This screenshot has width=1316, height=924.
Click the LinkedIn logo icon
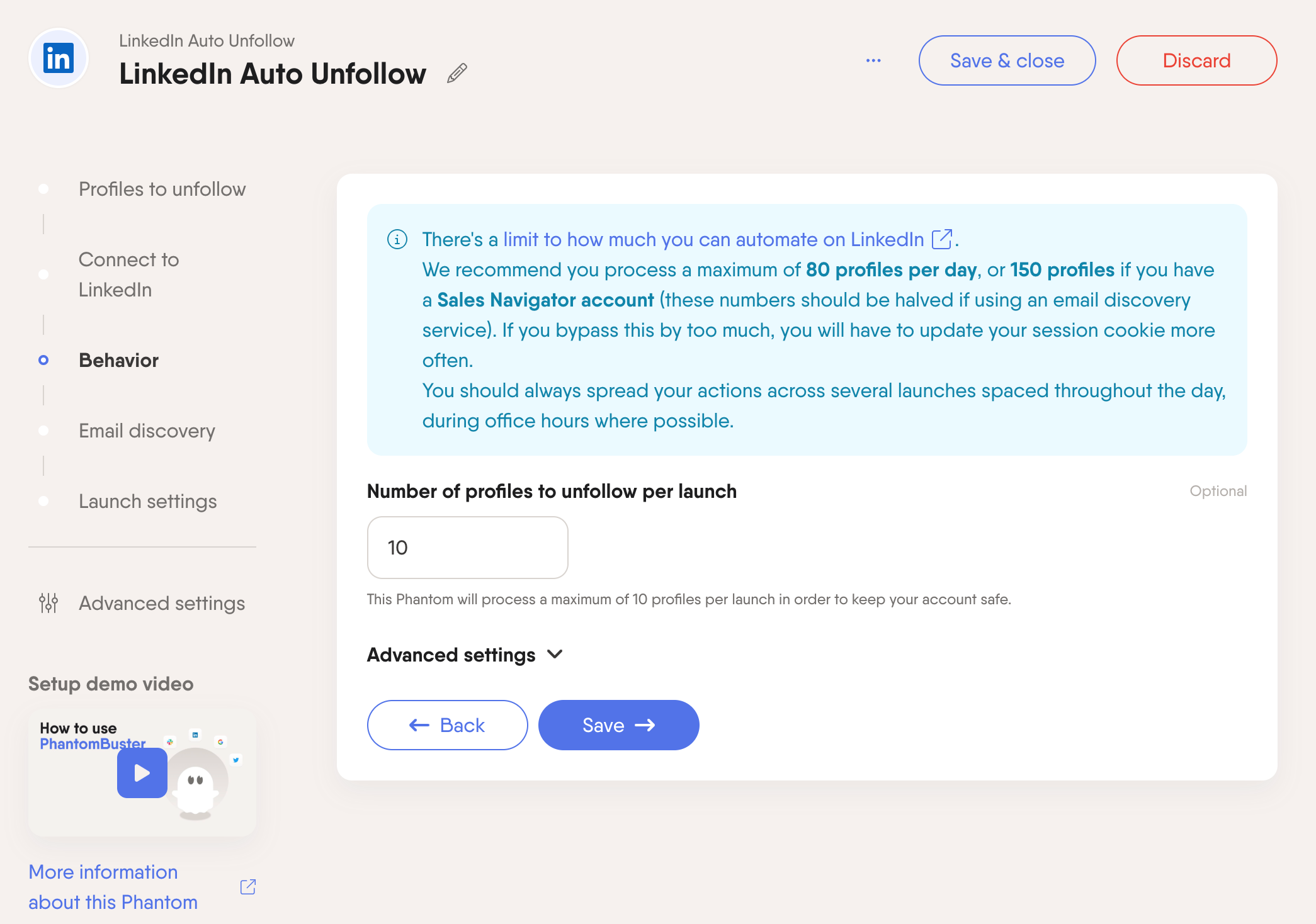coord(59,59)
